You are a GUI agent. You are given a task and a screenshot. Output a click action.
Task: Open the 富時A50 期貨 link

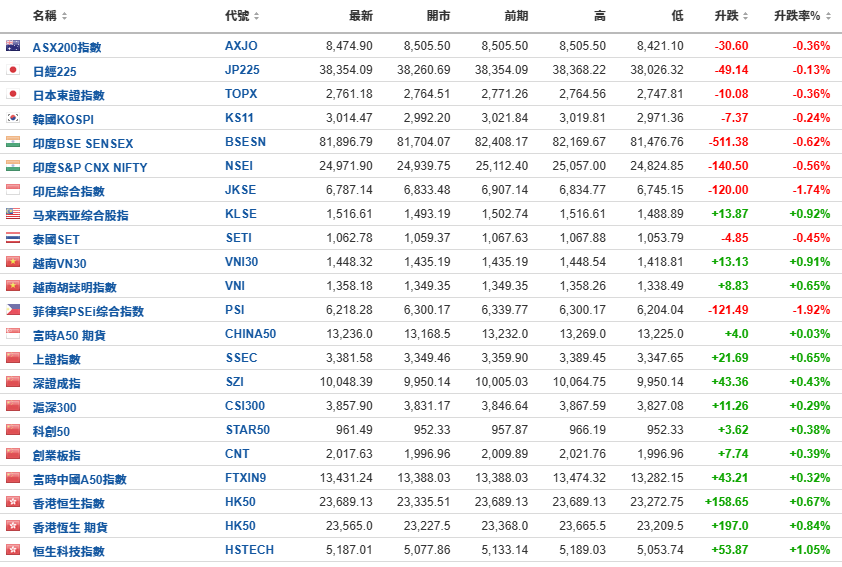click(69, 336)
